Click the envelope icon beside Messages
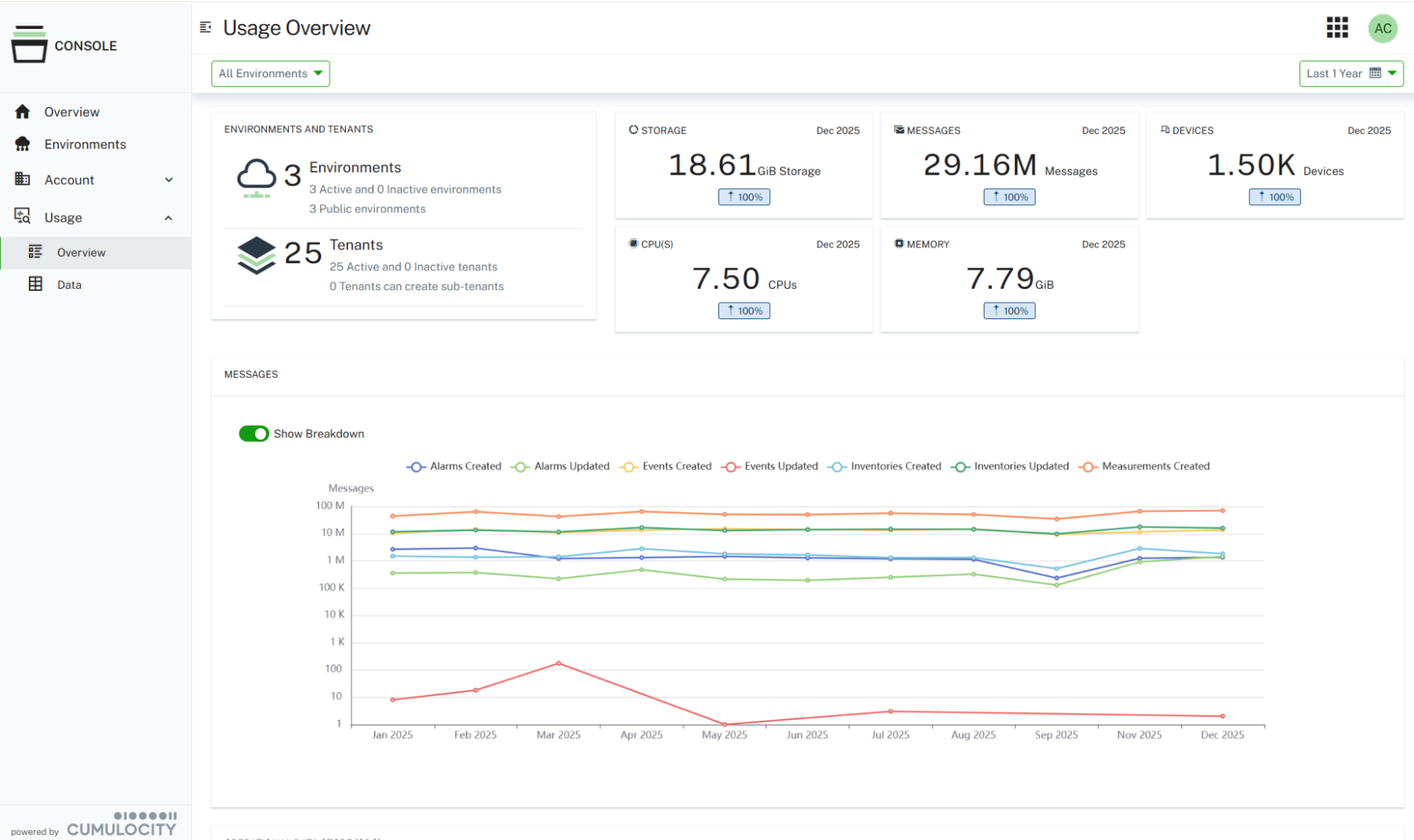Screen dimensions: 1414x840 point(898,130)
